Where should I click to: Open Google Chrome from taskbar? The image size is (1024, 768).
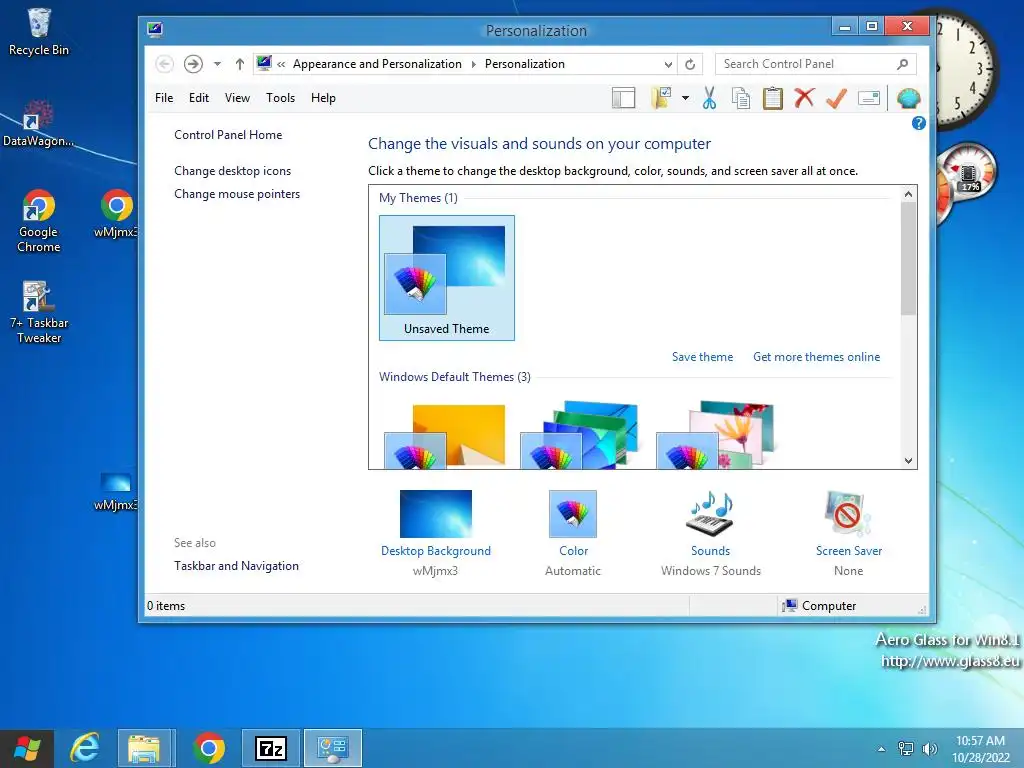coord(209,748)
